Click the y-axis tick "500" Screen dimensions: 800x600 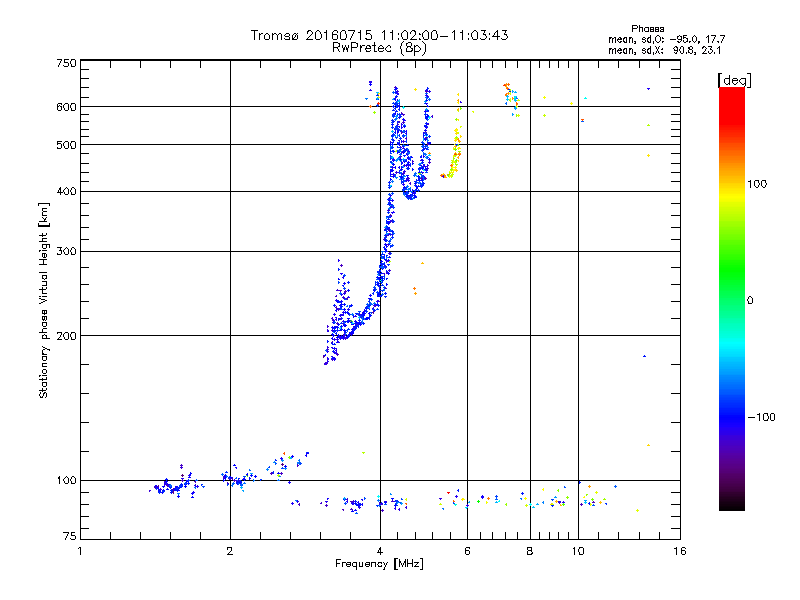click(67, 145)
